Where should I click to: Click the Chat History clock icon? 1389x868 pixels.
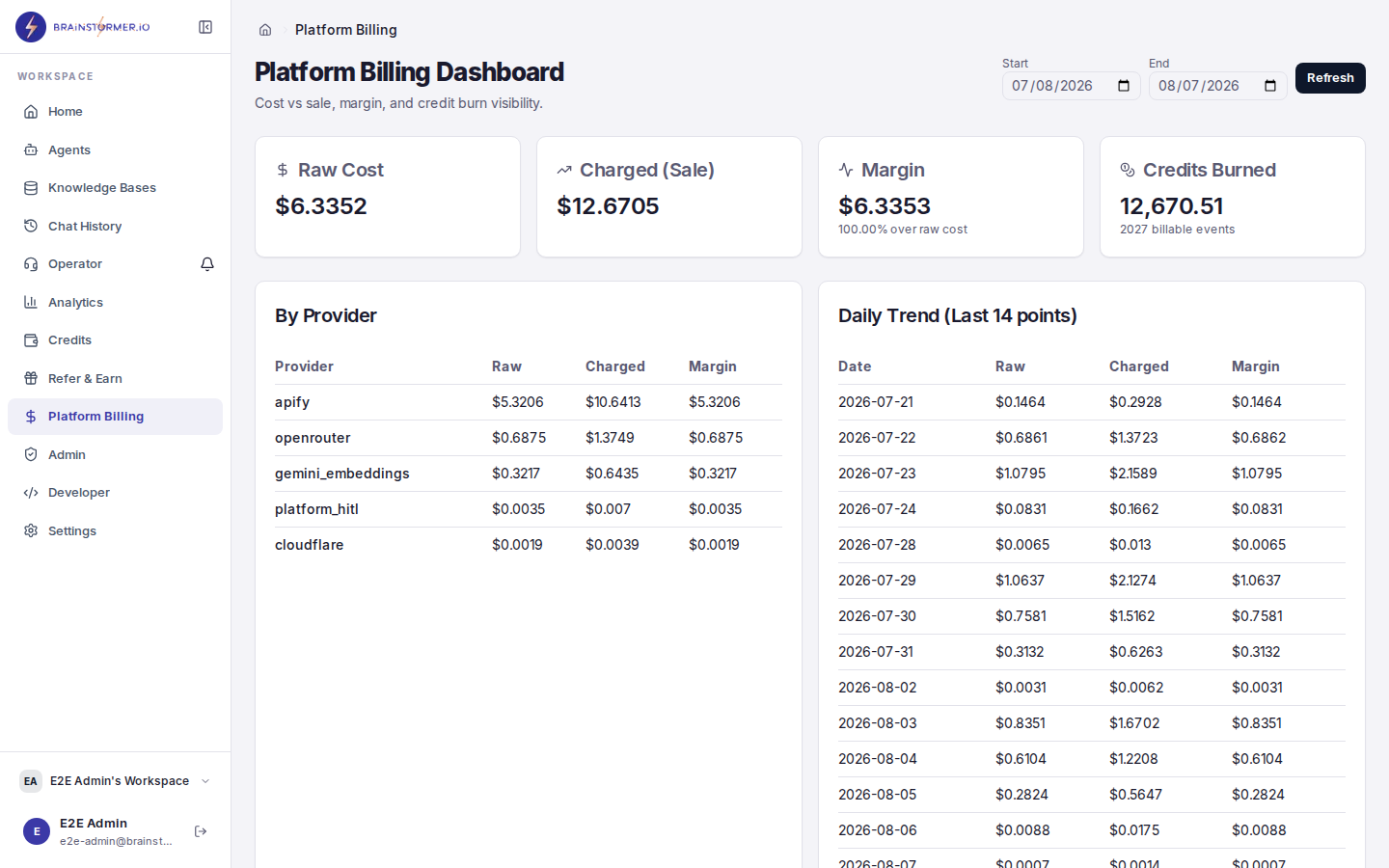click(31, 226)
